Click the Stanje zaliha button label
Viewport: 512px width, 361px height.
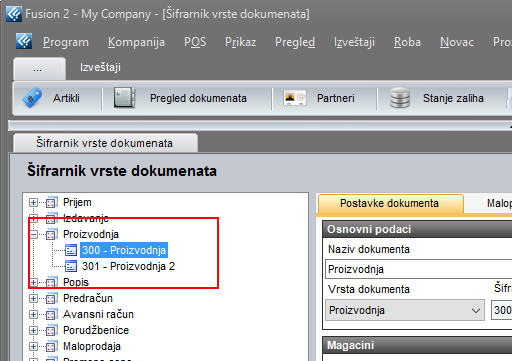click(x=453, y=98)
